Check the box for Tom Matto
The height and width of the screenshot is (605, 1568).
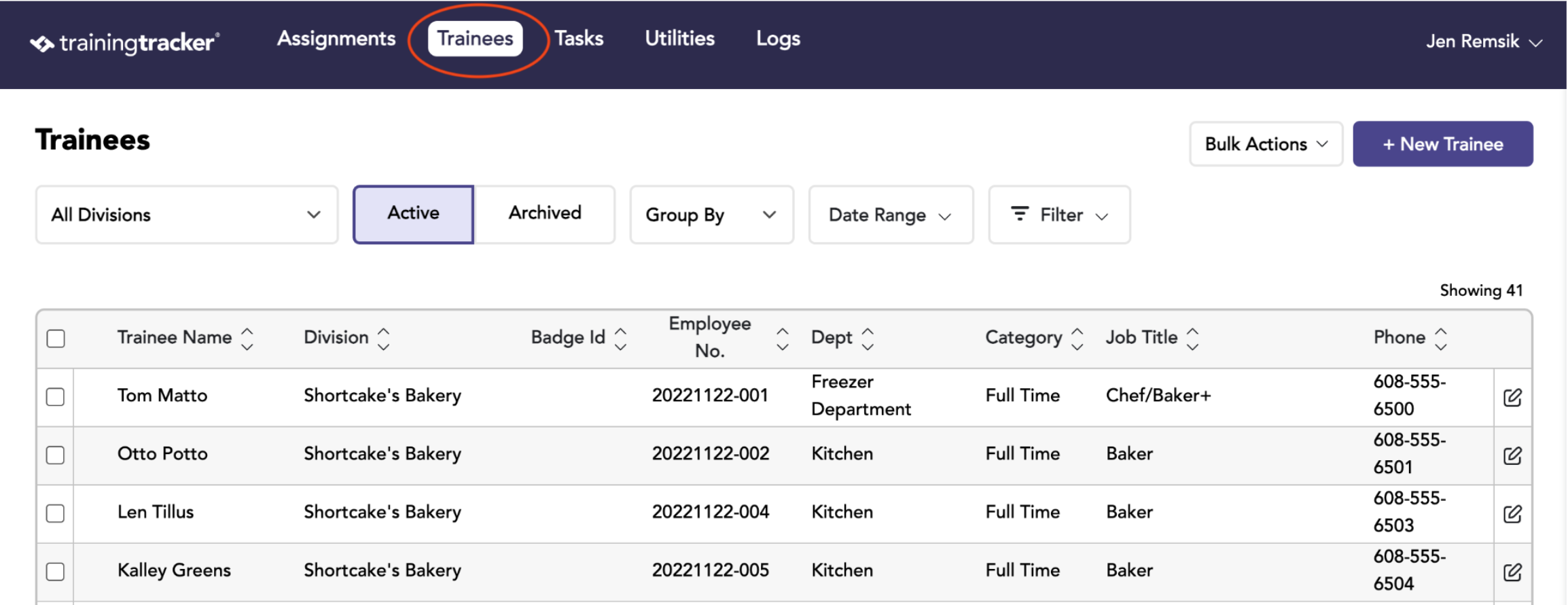pyautogui.click(x=56, y=397)
